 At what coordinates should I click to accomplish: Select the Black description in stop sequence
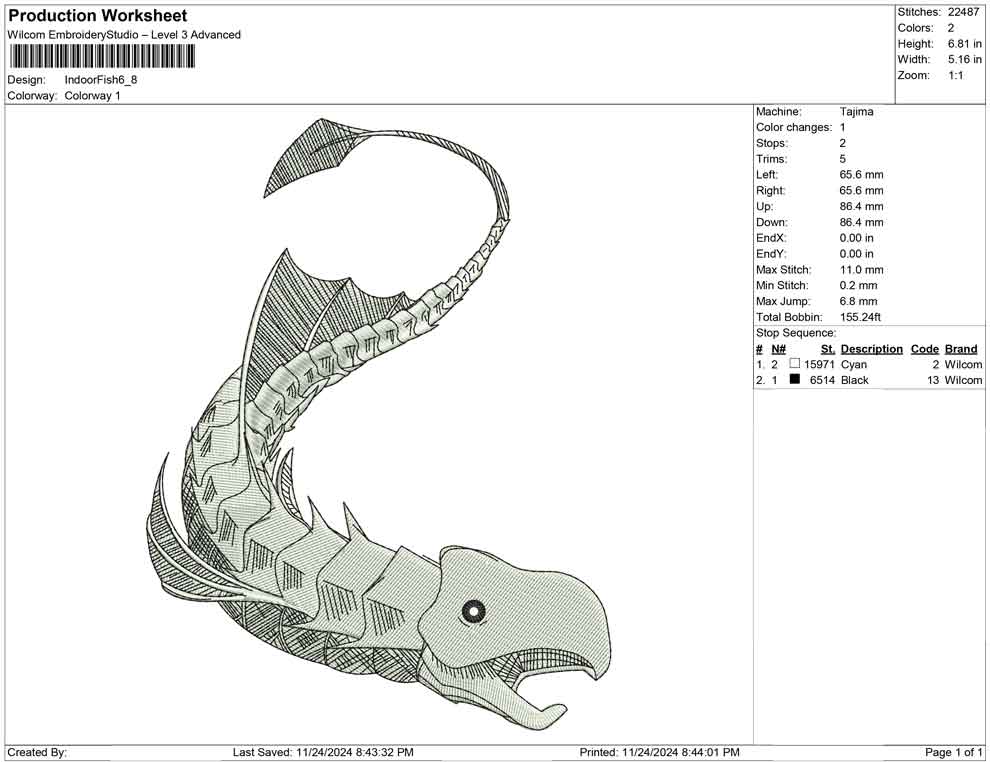click(x=855, y=380)
